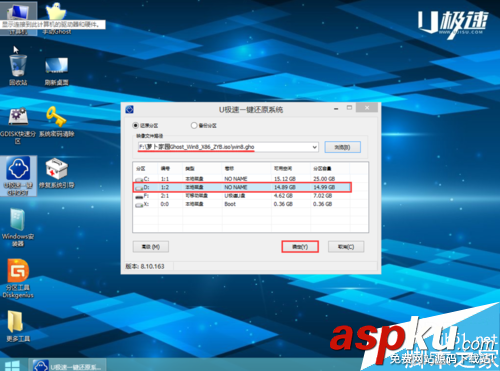
Task: Select the backup partition radio button
Action: point(194,125)
